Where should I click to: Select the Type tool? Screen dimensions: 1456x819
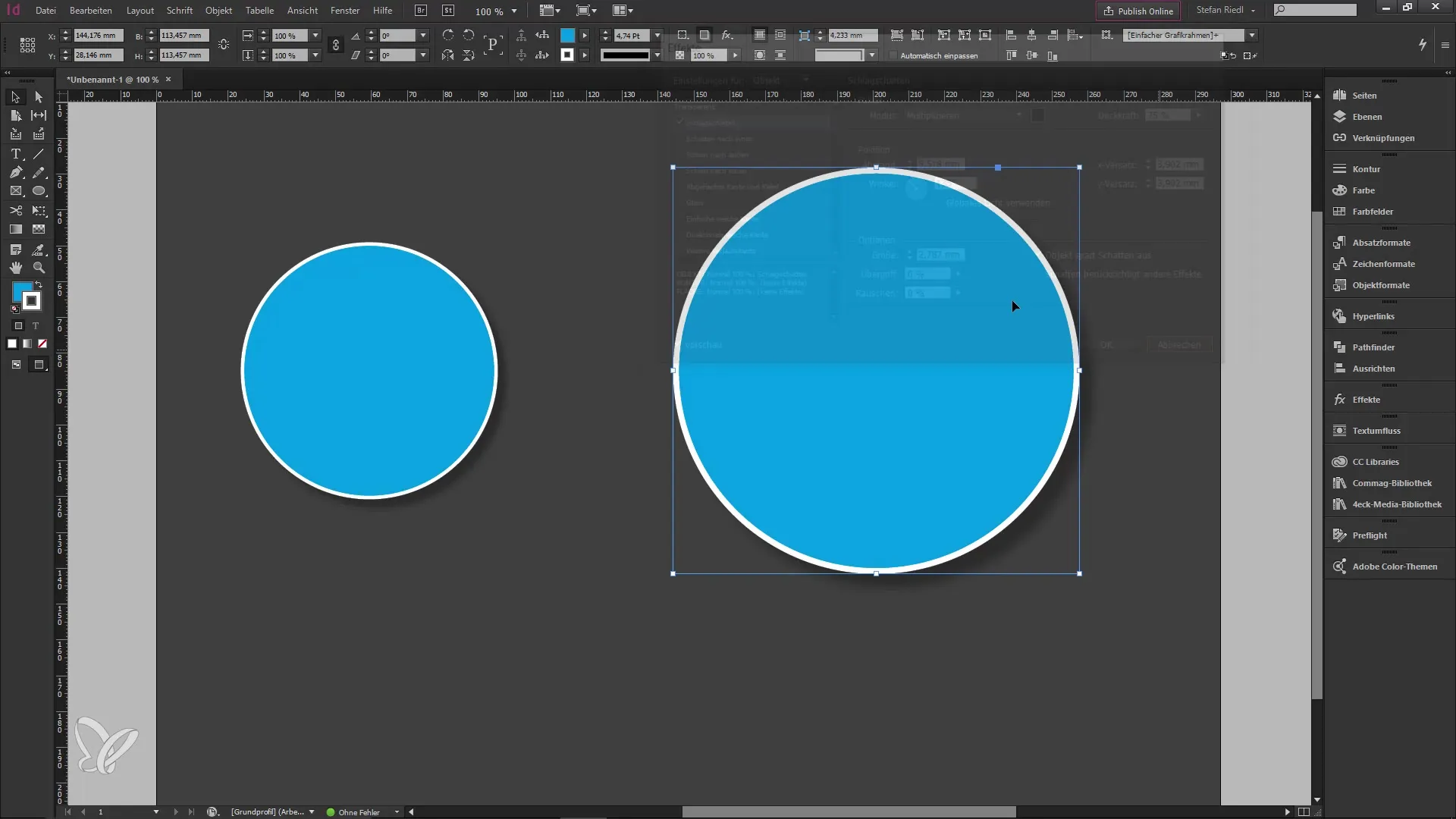[15, 154]
